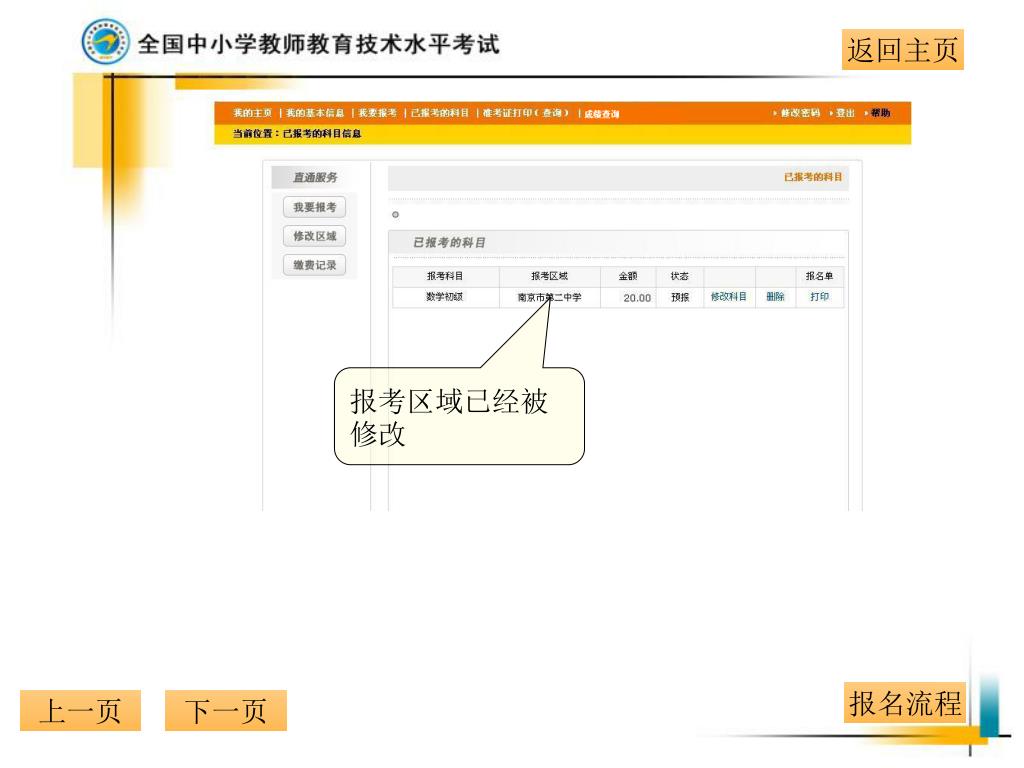Click 修改科目 link in the table row

729,297
